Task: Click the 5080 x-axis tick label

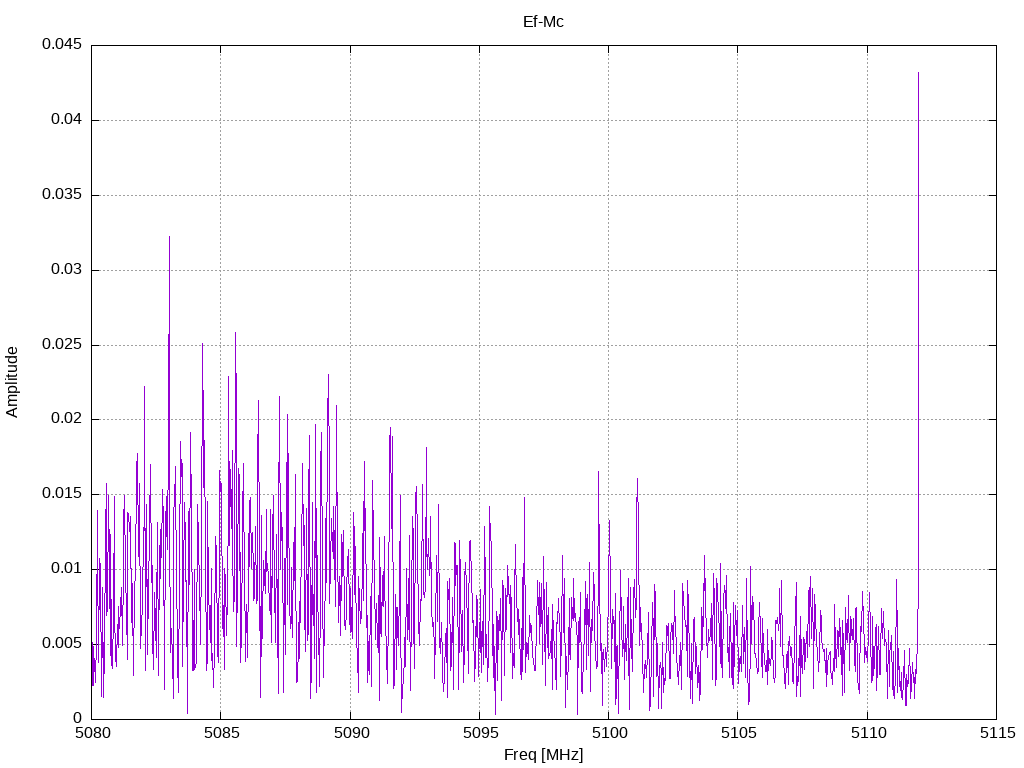Action: pyautogui.click(x=92, y=733)
